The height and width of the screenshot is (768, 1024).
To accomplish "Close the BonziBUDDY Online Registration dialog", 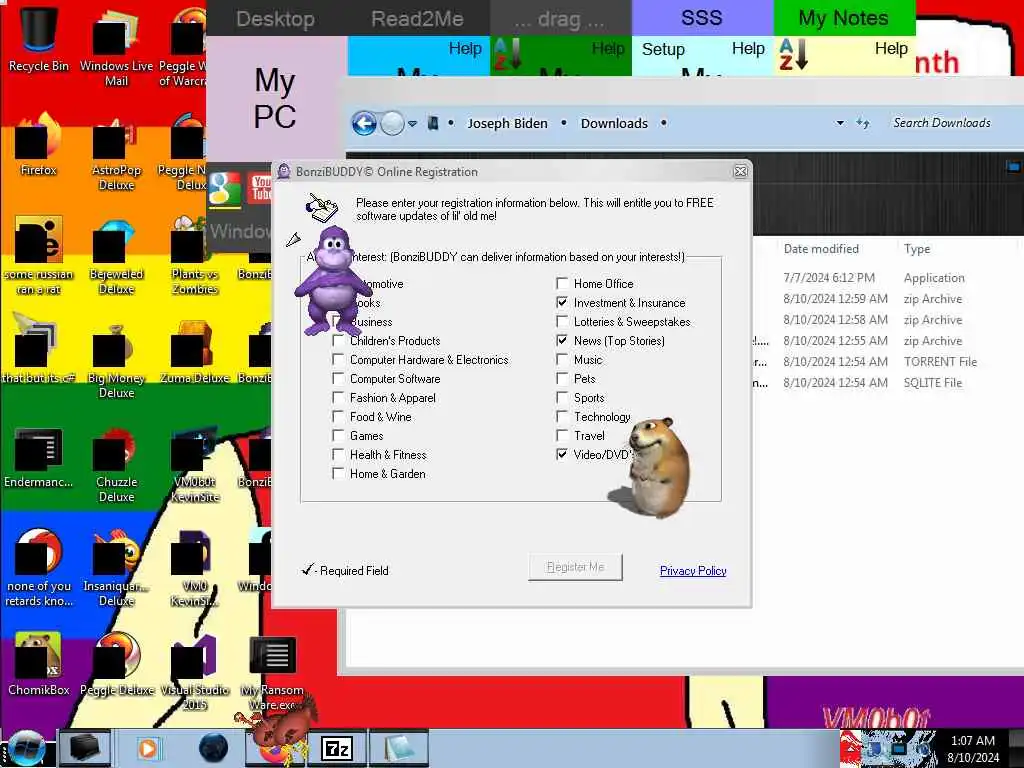I will point(740,171).
